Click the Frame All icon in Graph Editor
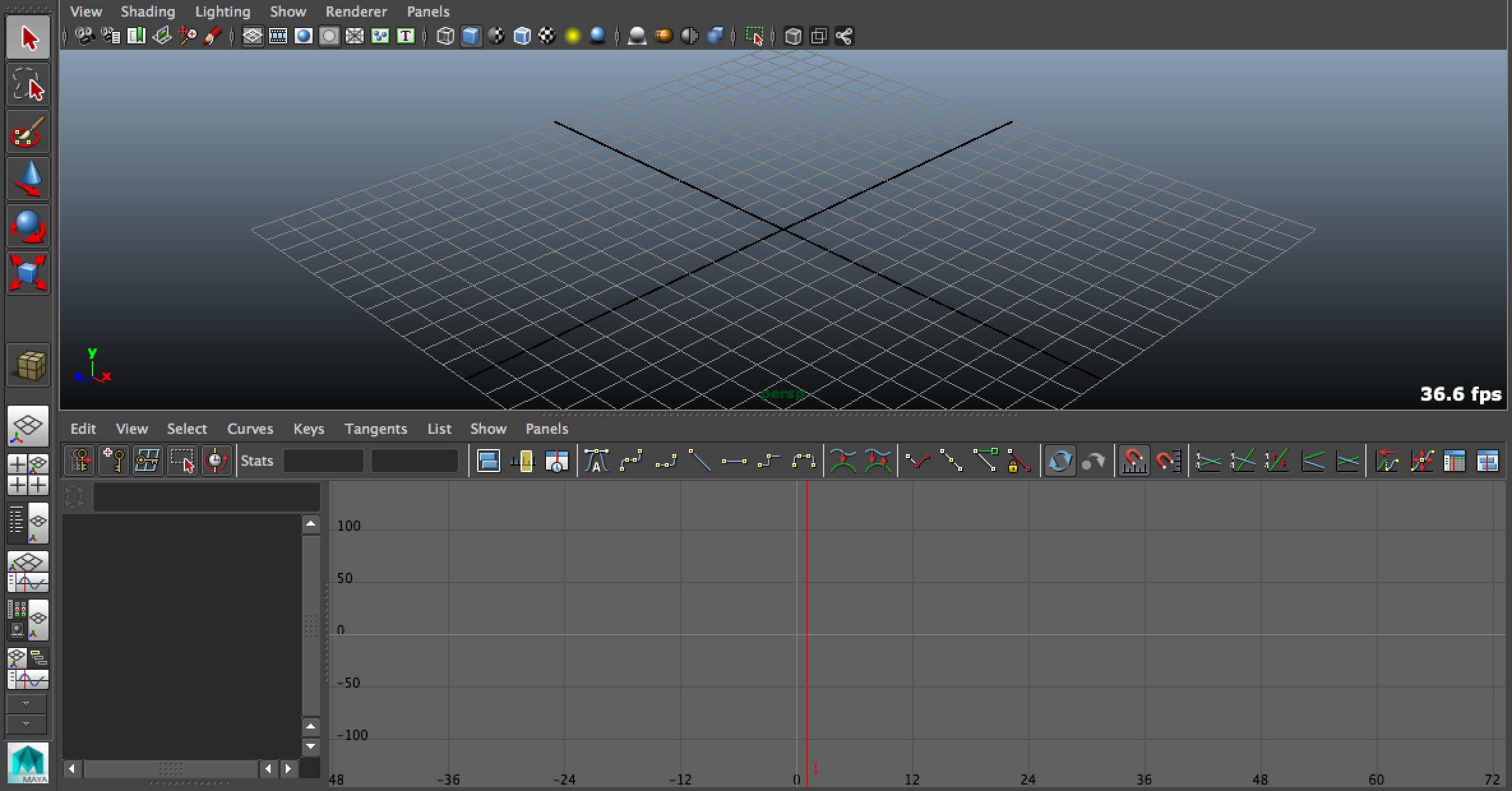Image resolution: width=1512 pixels, height=791 pixels. 488,461
